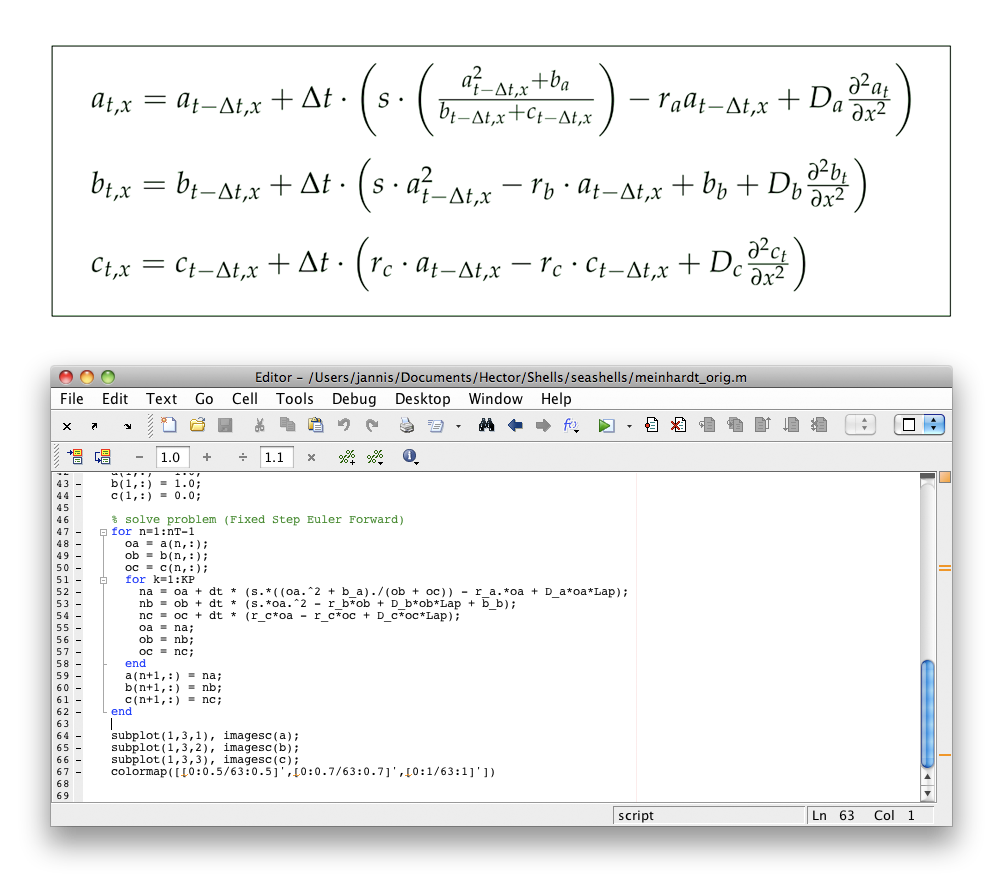Toggle breakpoint dash on line 64

click(x=79, y=736)
